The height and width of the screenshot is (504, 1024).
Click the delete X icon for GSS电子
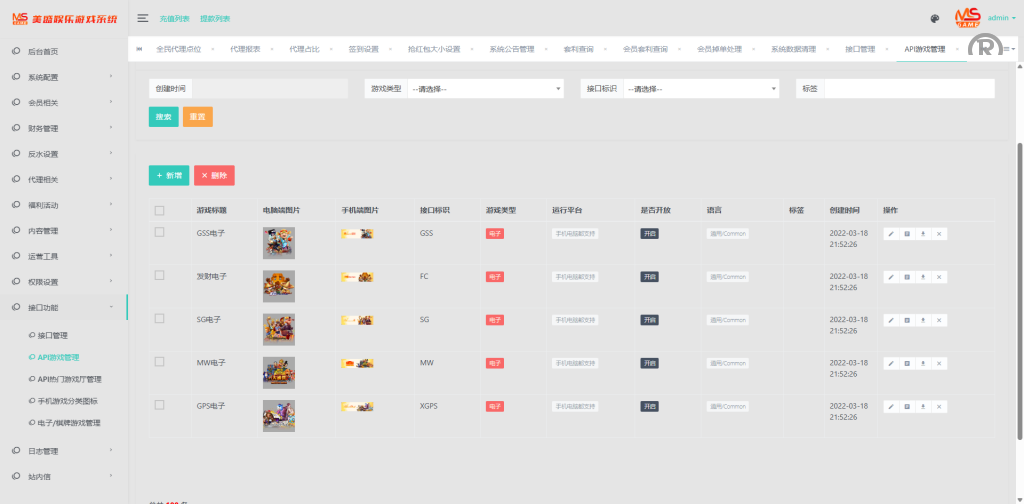[939, 234]
